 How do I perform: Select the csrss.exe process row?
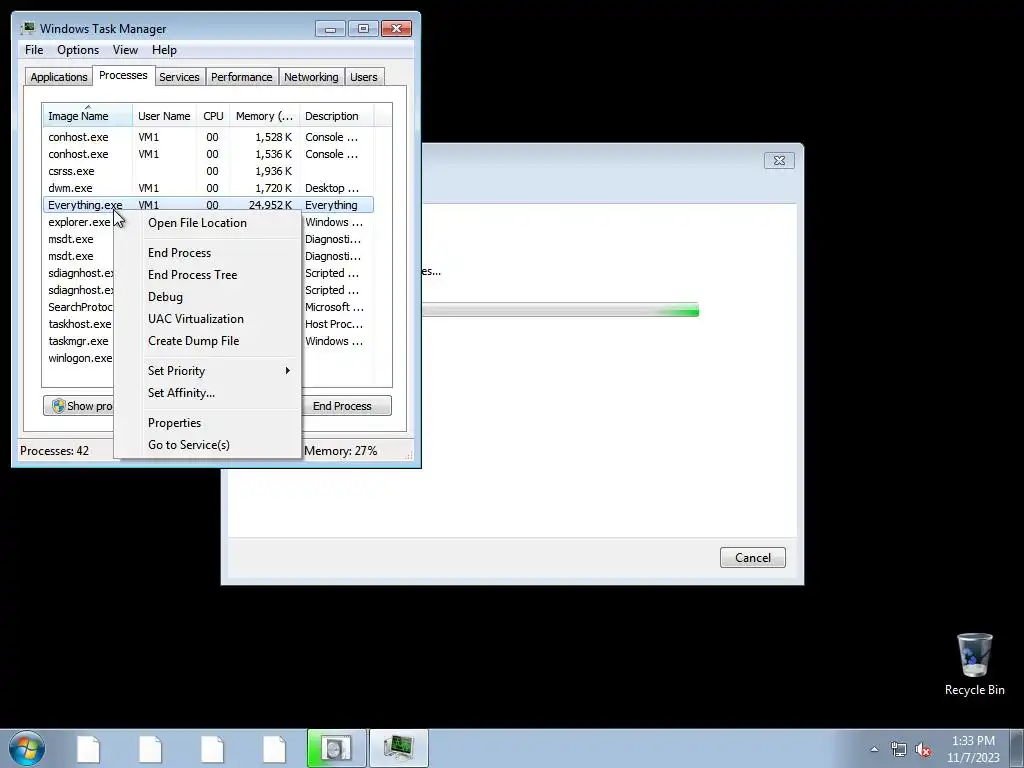pyautogui.click(x=208, y=171)
